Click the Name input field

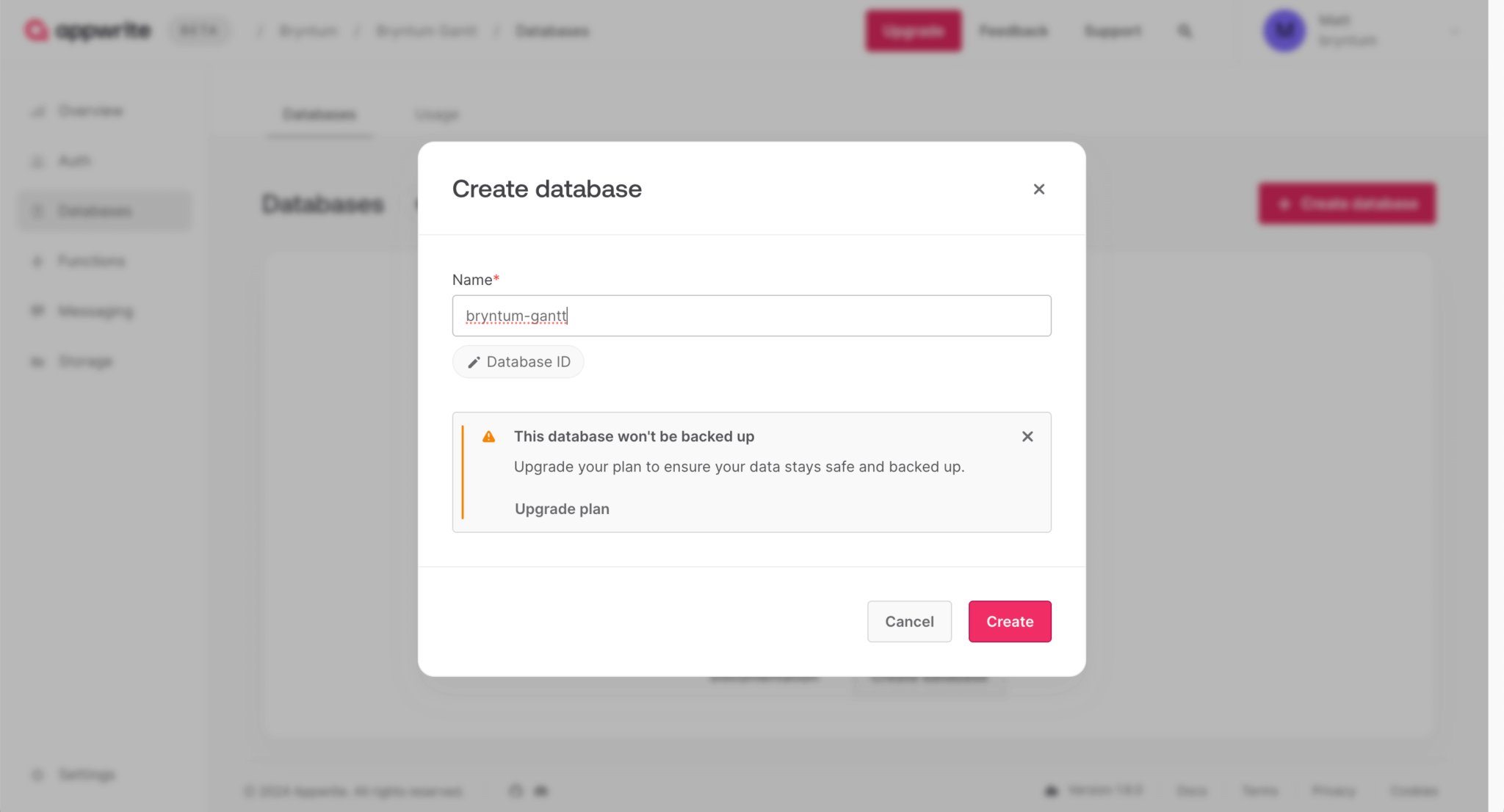click(x=751, y=316)
